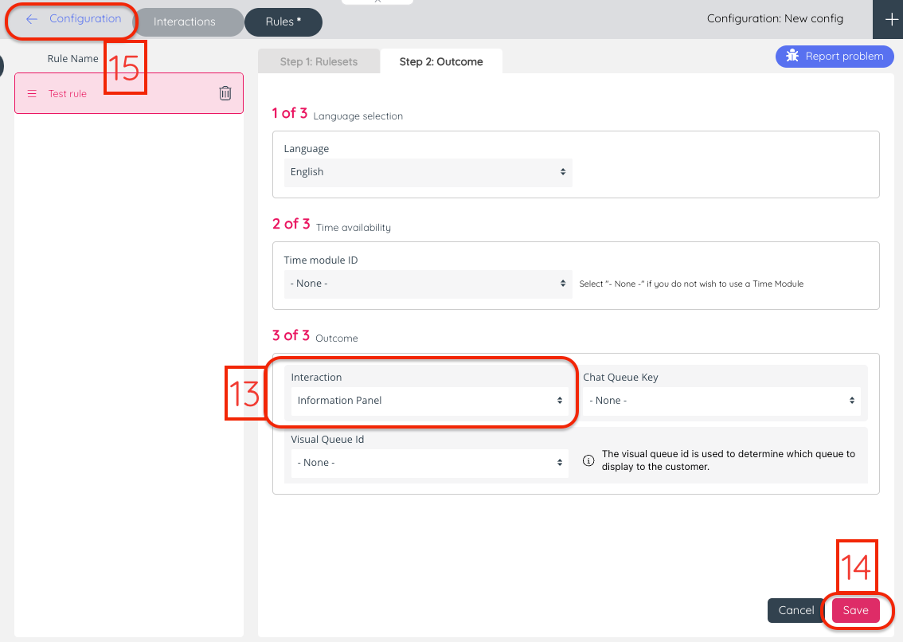Click the drag handle icon beside Test rule

click(32, 93)
